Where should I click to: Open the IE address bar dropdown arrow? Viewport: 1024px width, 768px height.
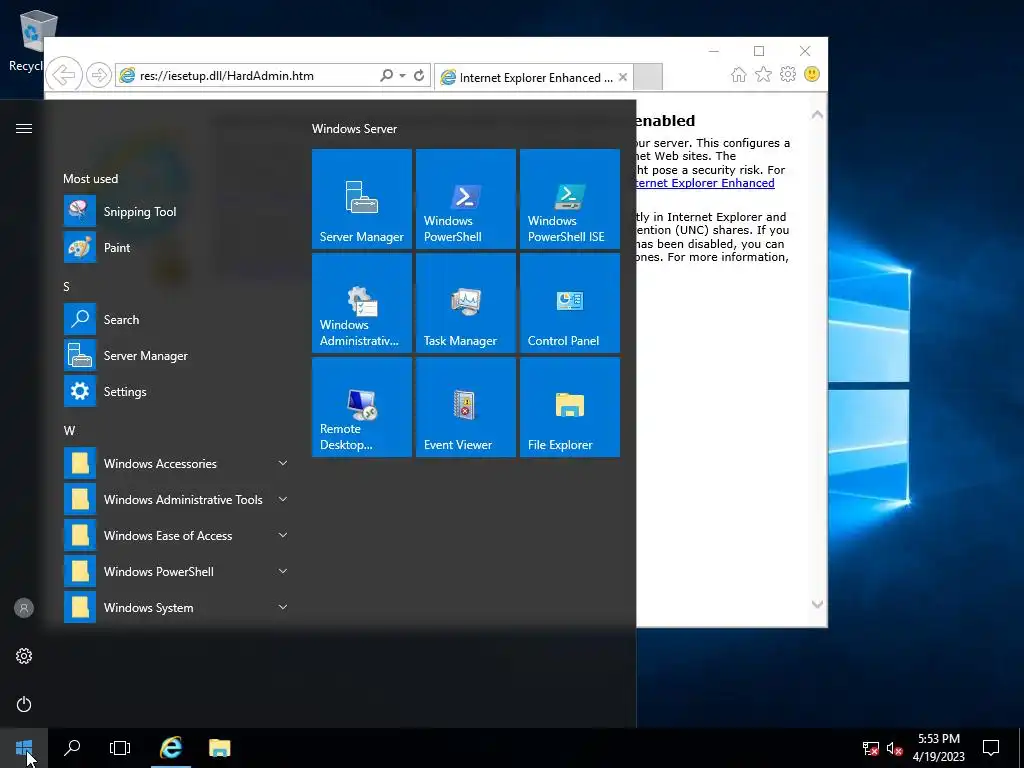click(x=402, y=75)
